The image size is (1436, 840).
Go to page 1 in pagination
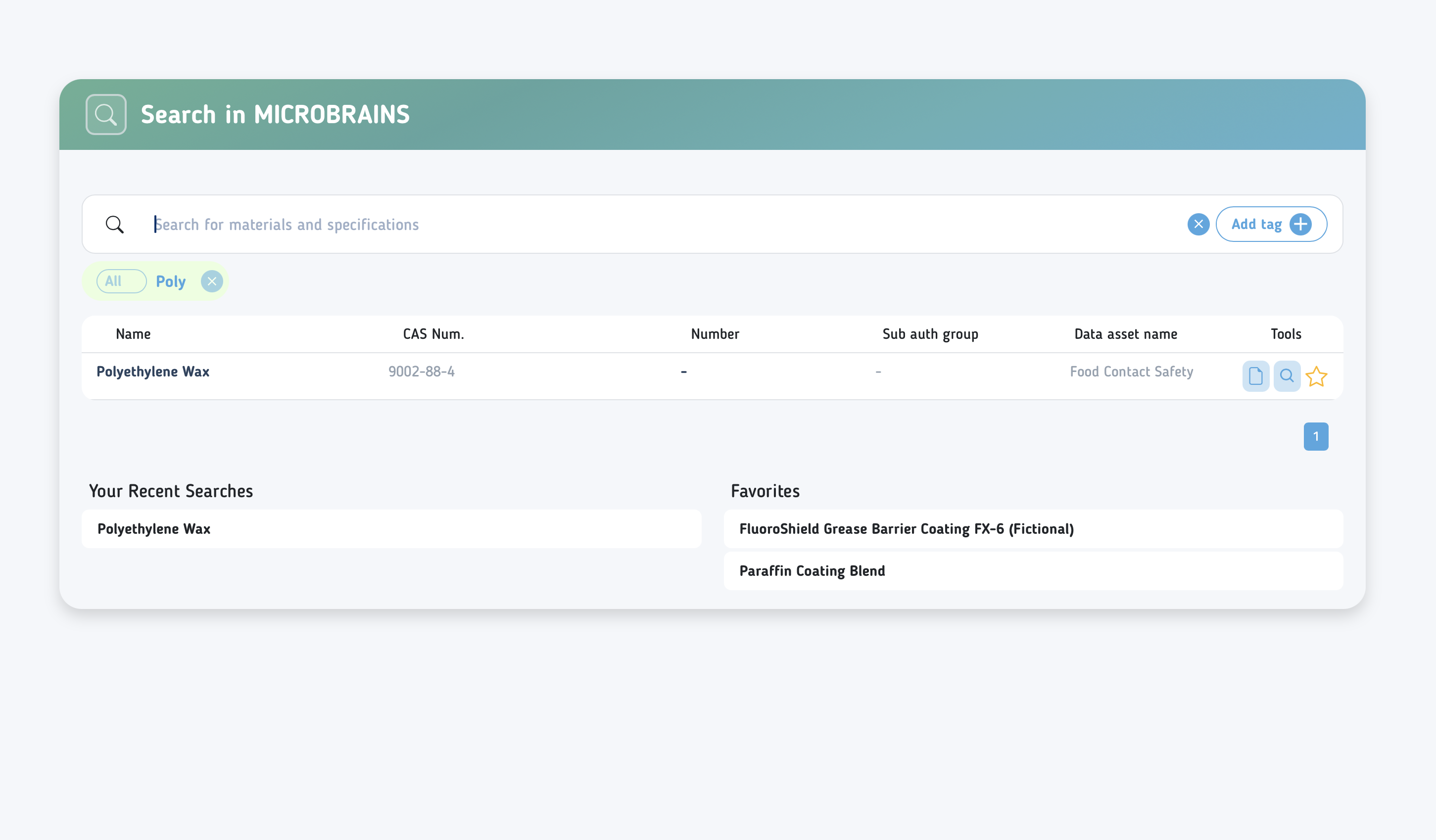[1316, 436]
